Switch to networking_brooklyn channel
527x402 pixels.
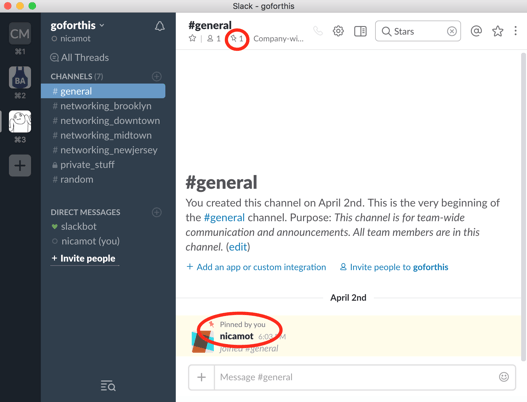pos(103,106)
